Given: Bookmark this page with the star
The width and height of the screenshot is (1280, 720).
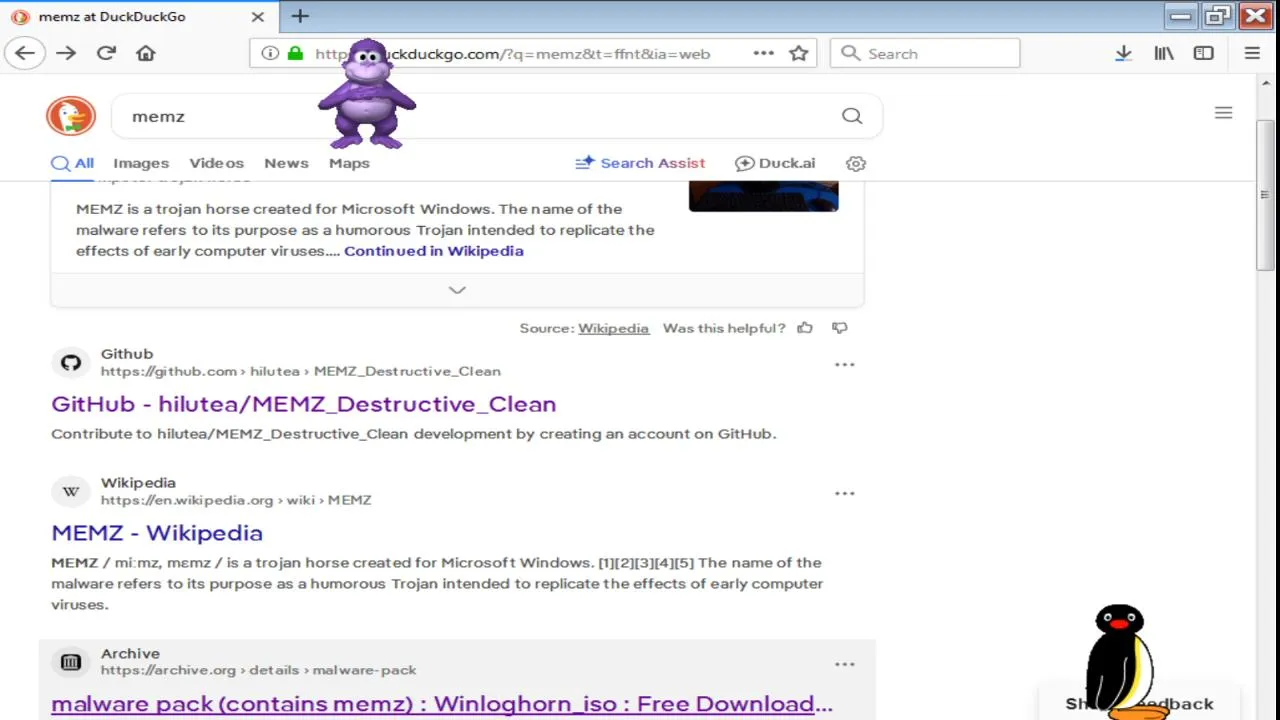Looking at the screenshot, I should (798, 53).
